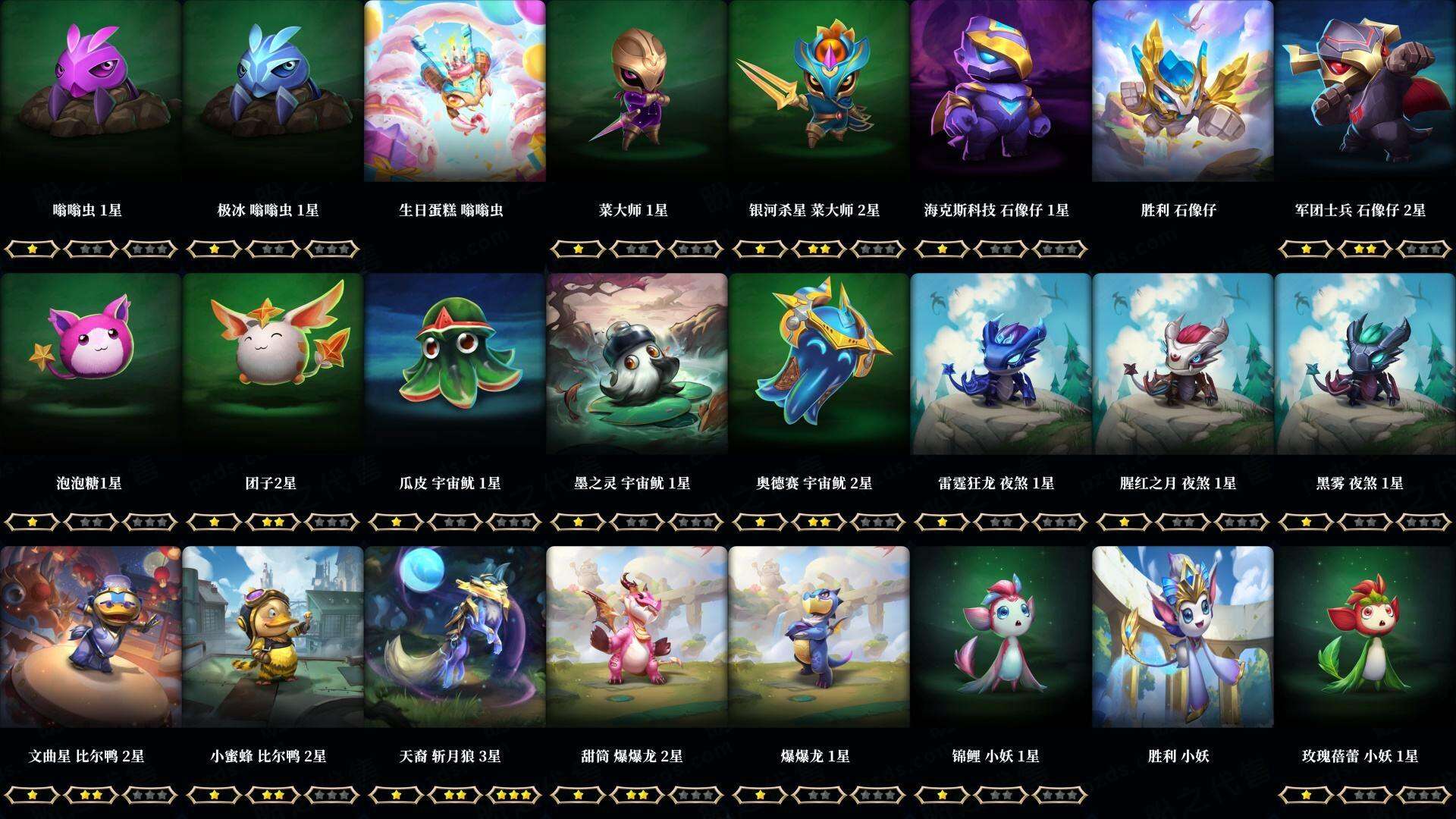
Task: Pick the 甜筒 爆爆龙 pink dragon
Action: 637,637
